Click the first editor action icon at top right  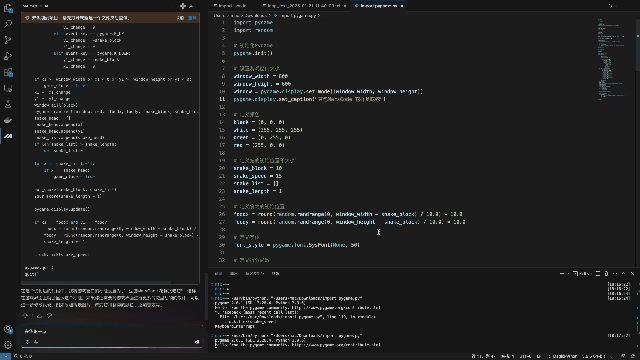(611, 6)
